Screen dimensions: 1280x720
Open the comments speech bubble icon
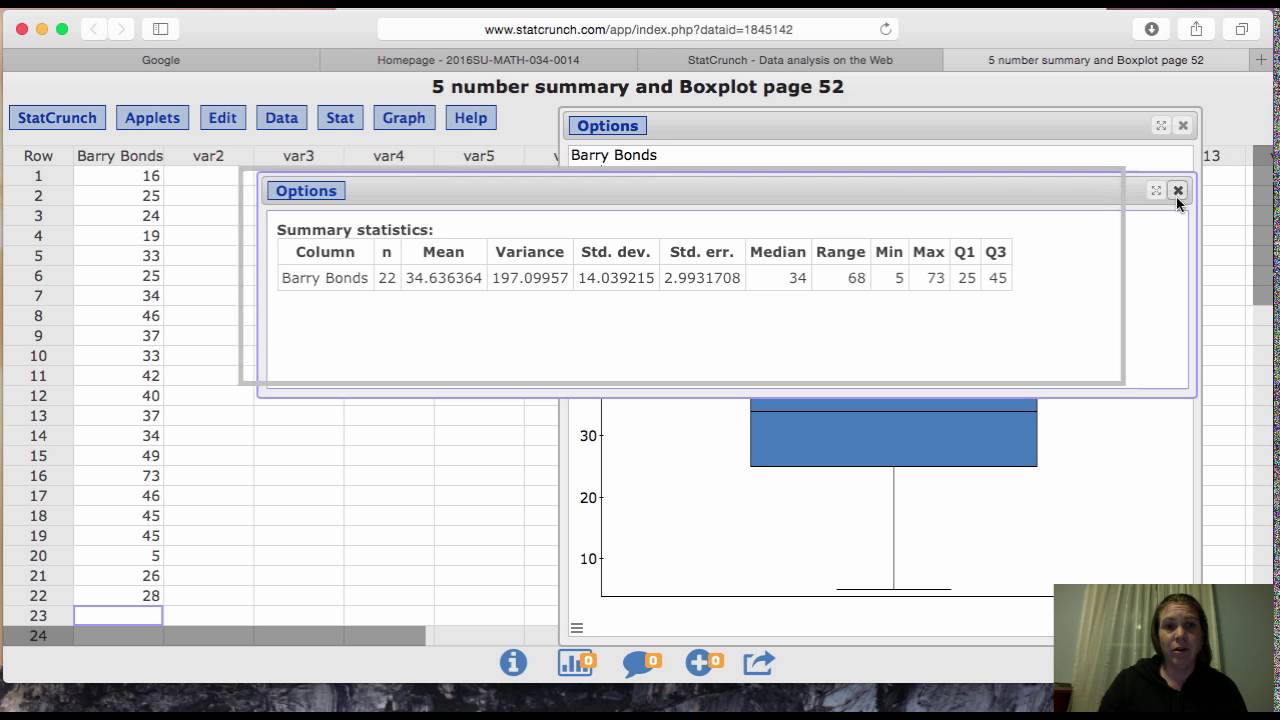(641, 663)
